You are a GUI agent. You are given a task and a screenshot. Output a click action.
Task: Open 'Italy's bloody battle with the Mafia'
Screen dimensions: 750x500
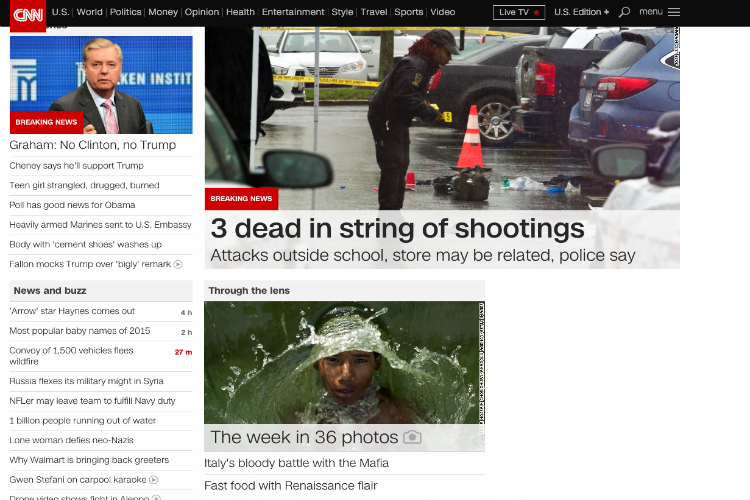pos(297,463)
